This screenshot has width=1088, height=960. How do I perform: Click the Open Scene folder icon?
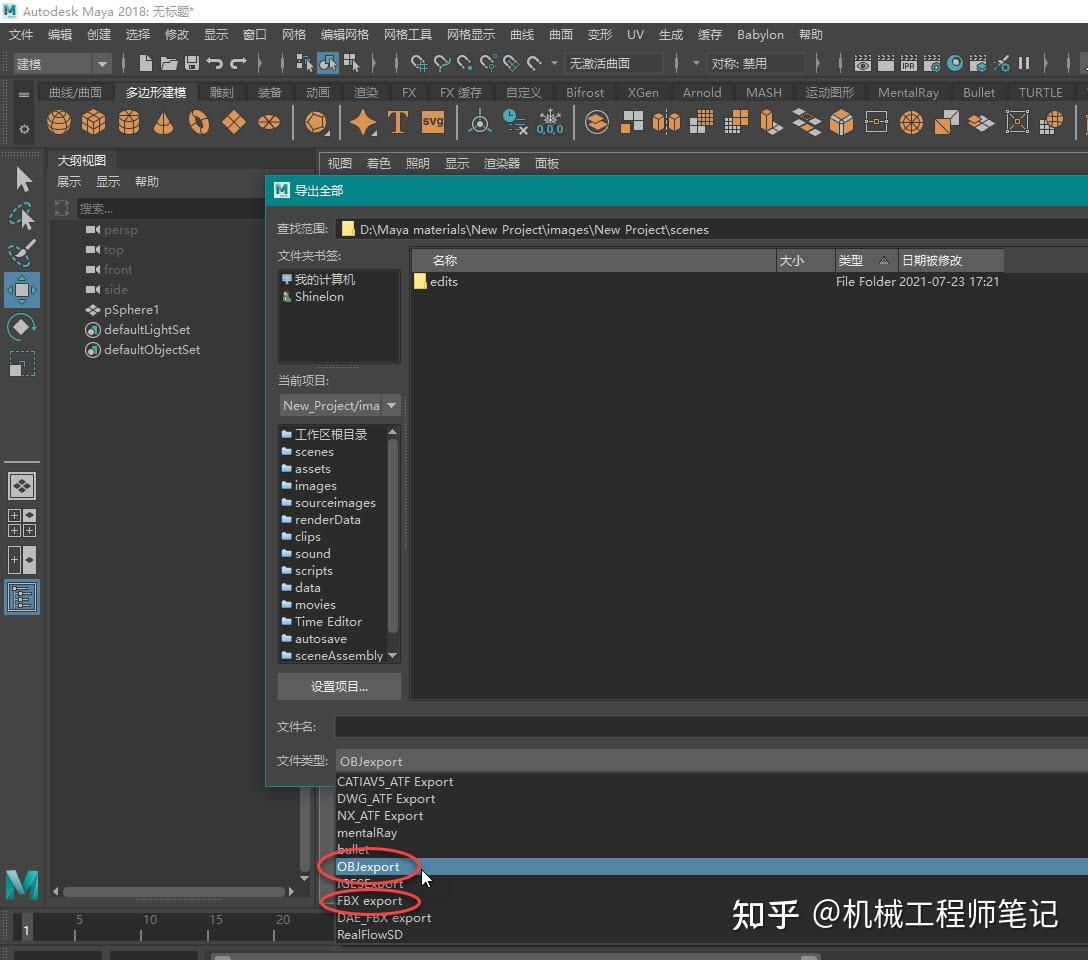(x=169, y=64)
